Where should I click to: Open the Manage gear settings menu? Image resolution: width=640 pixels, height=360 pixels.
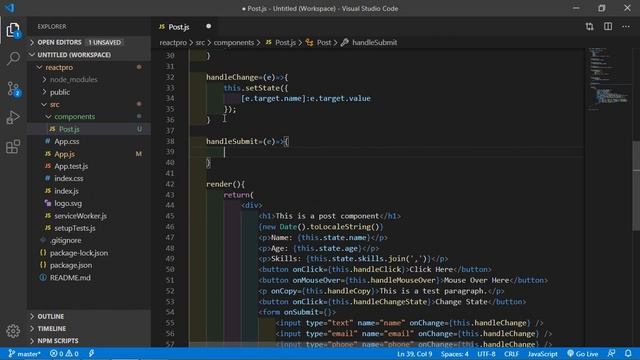click(13, 331)
